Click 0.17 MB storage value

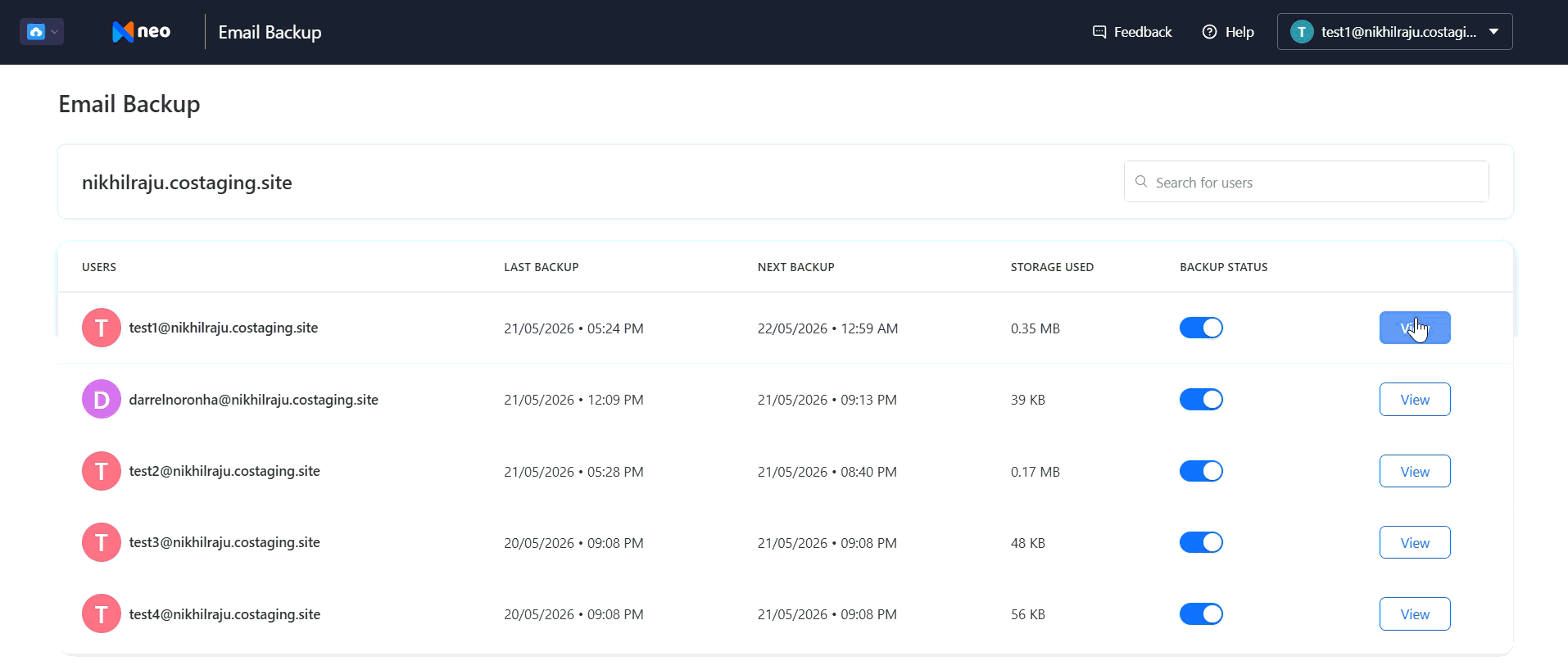pyautogui.click(x=1036, y=472)
